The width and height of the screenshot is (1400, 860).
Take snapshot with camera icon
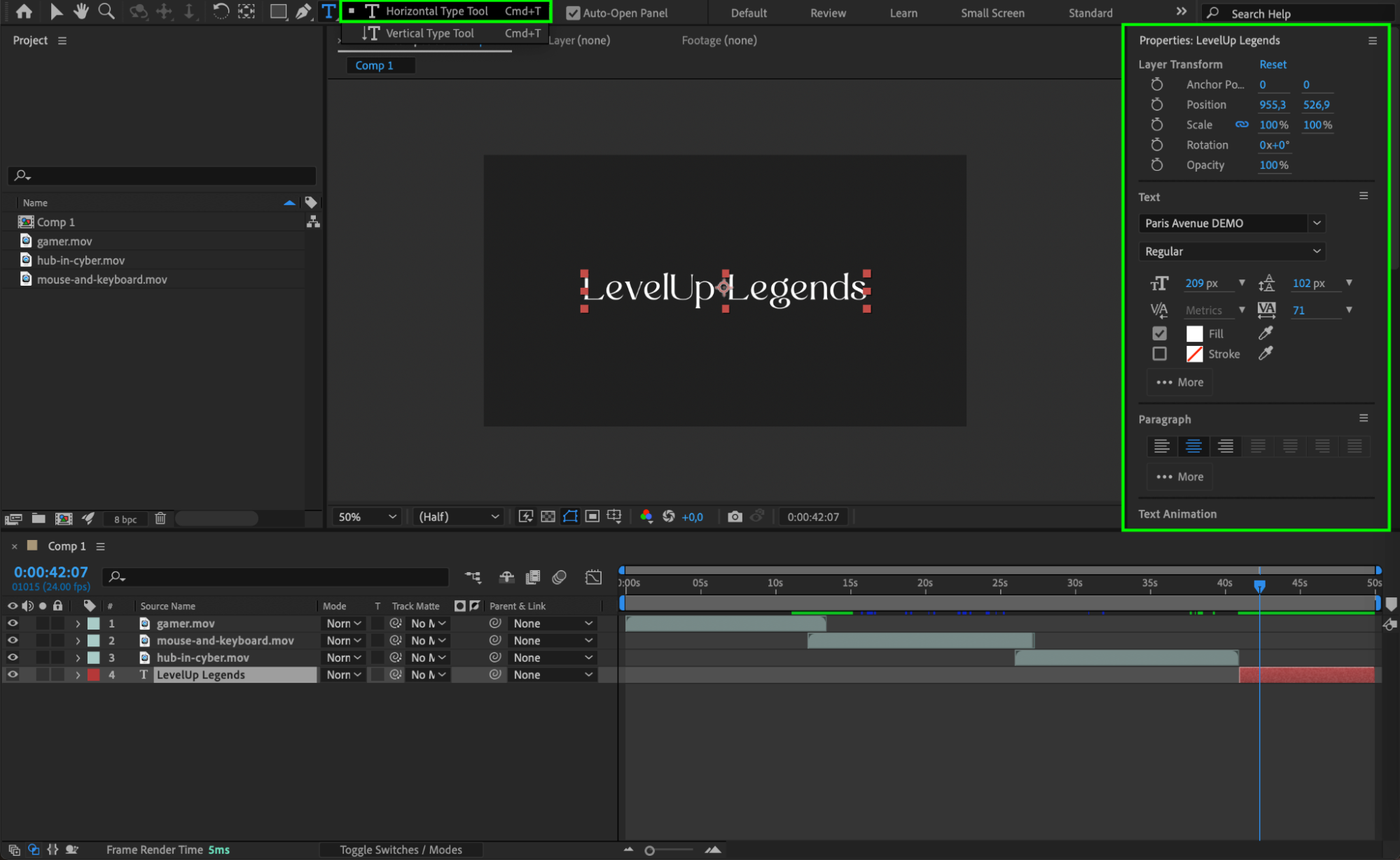pyautogui.click(x=734, y=517)
